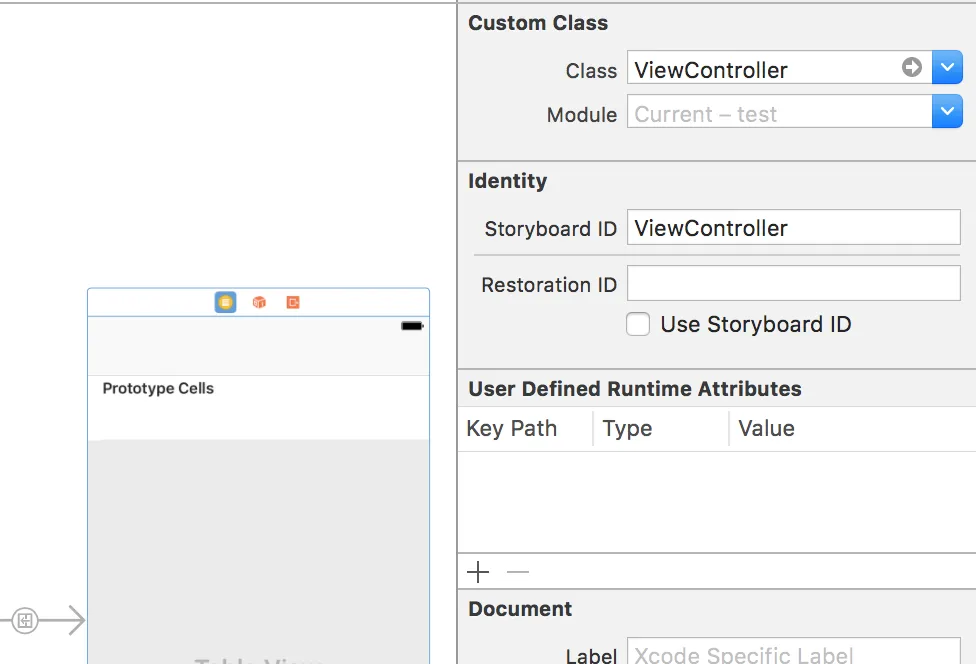Add a new runtime attribute with plus
This screenshot has width=976, height=664.
pos(478,572)
